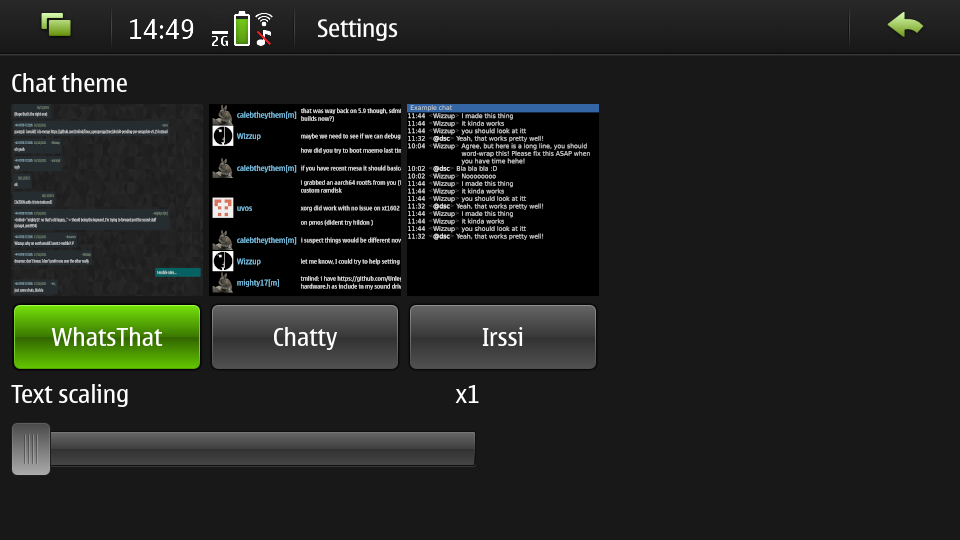This screenshot has height=540, width=960.
Task: Select the Irssi chat theme button
Action: 503,337
